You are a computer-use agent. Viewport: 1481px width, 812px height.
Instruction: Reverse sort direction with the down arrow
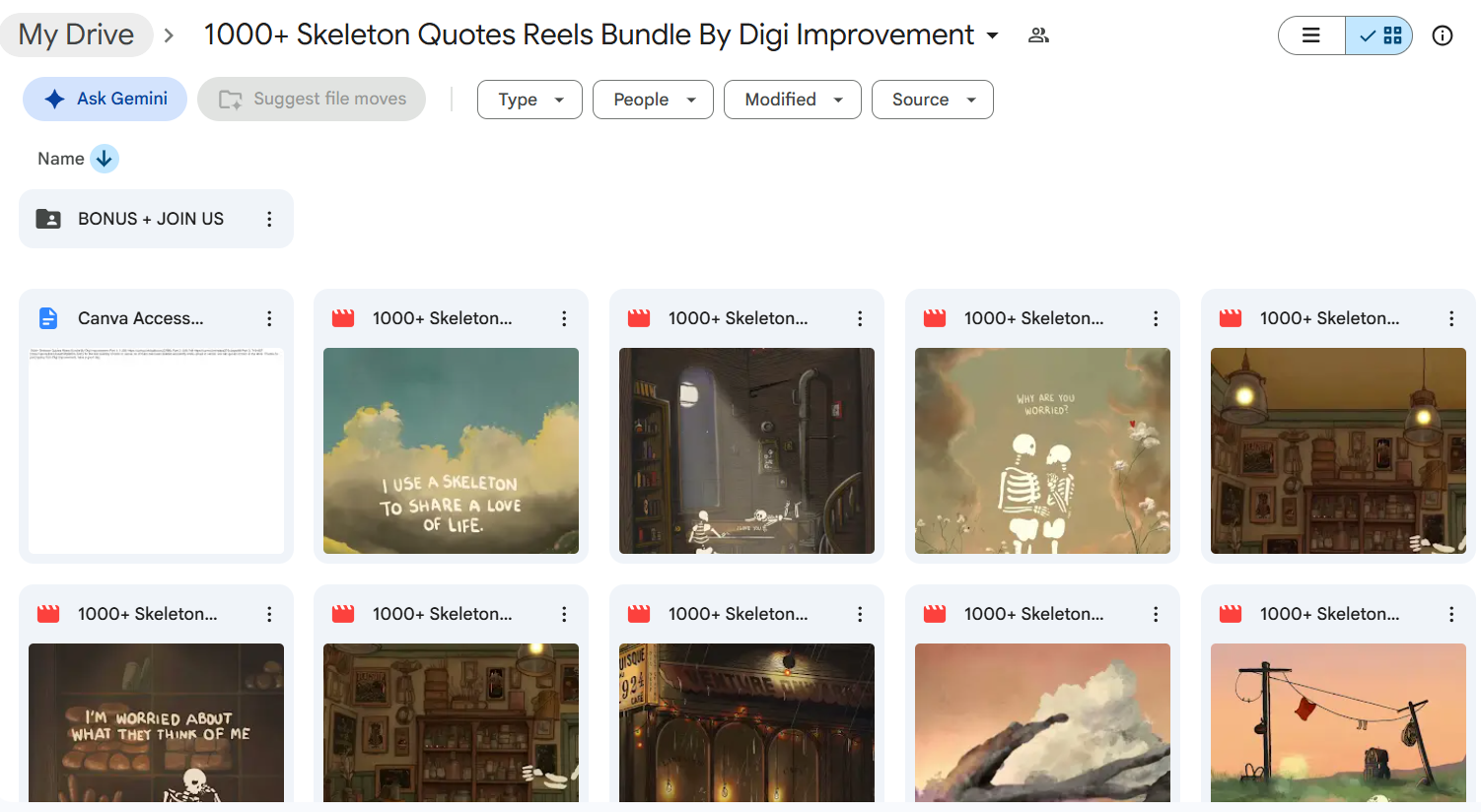(x=105, y=159)
